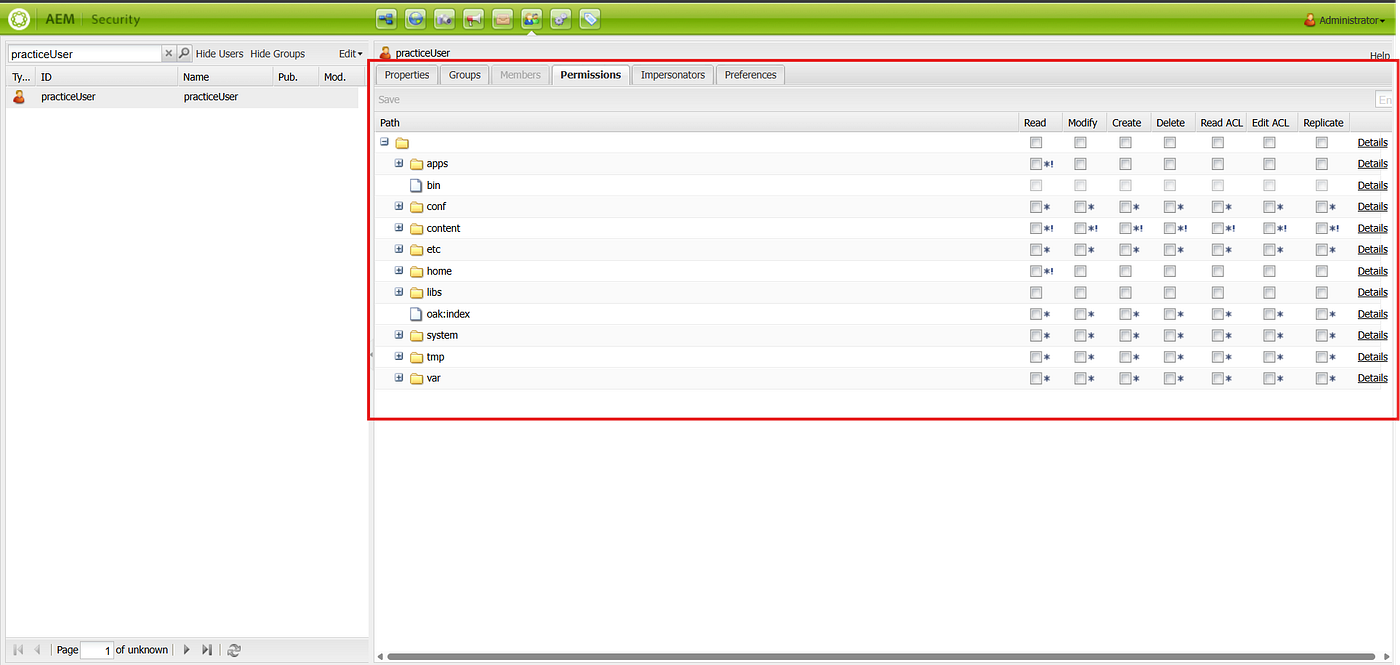Click the apps folder icon
Screen dimensions: 1400x665
click(417, 164)
